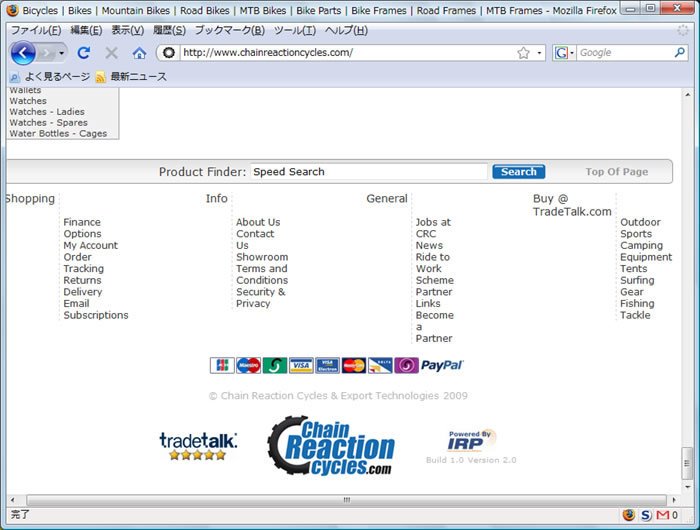
Task: Open the Google search engine selector
Action: tap(564, 53)
